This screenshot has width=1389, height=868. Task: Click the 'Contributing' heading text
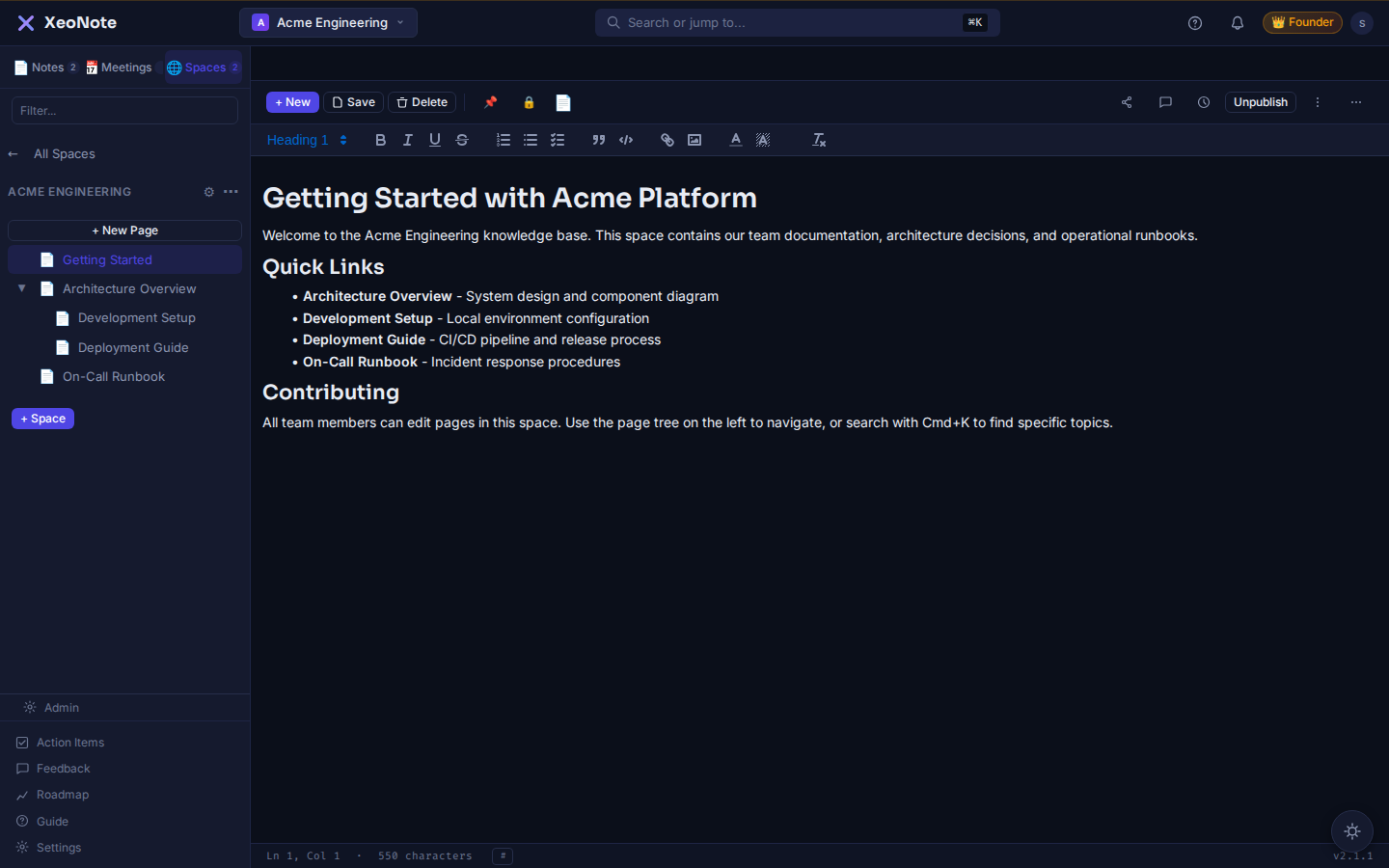[331, 393]
